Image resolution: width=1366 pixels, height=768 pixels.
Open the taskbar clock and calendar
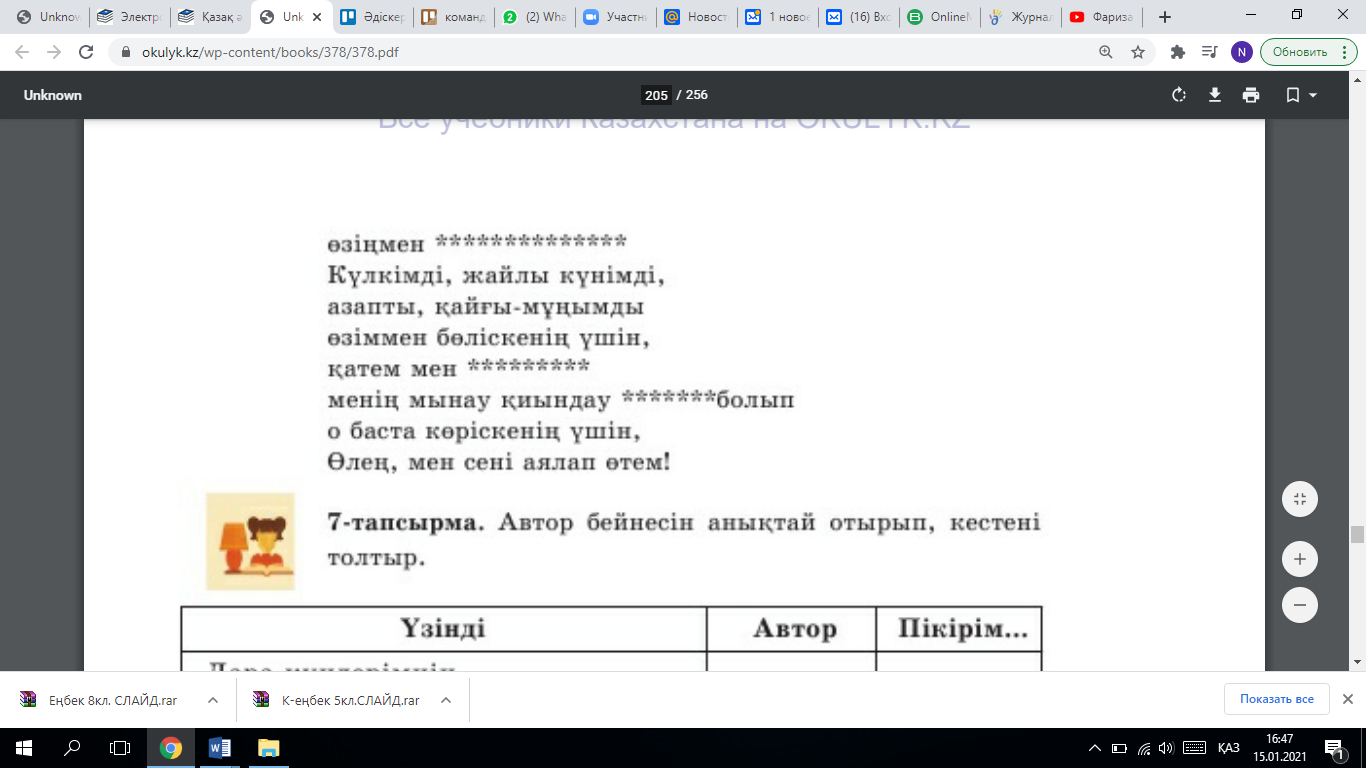coord(1280,747)
